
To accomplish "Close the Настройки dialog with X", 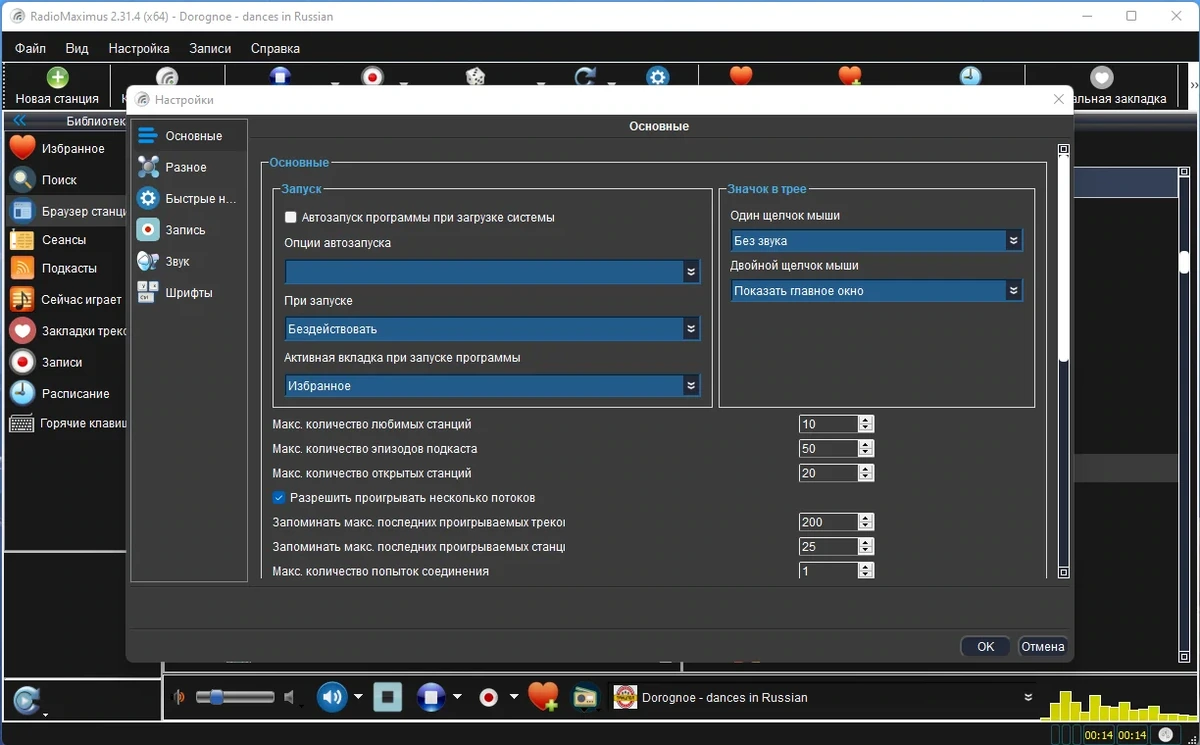I will coord(1059,99).
